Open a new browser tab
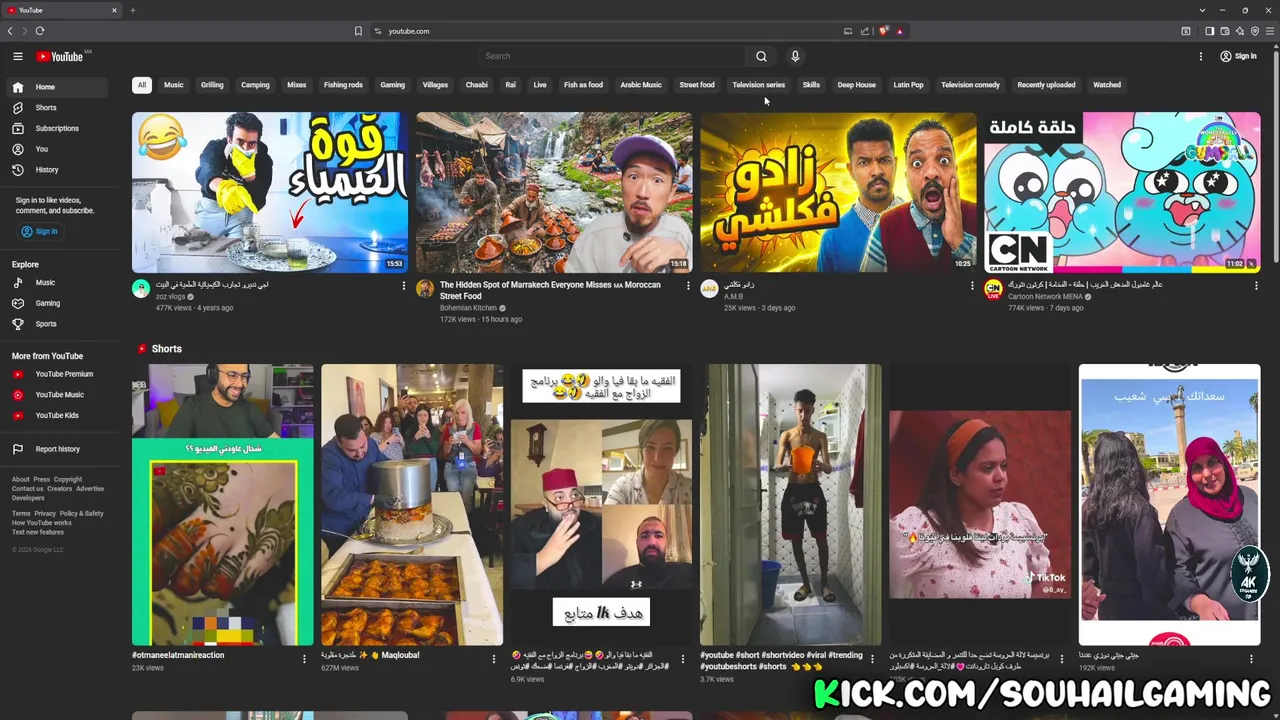The height and width of the screenshot is (720, 1280). point(132,10)
